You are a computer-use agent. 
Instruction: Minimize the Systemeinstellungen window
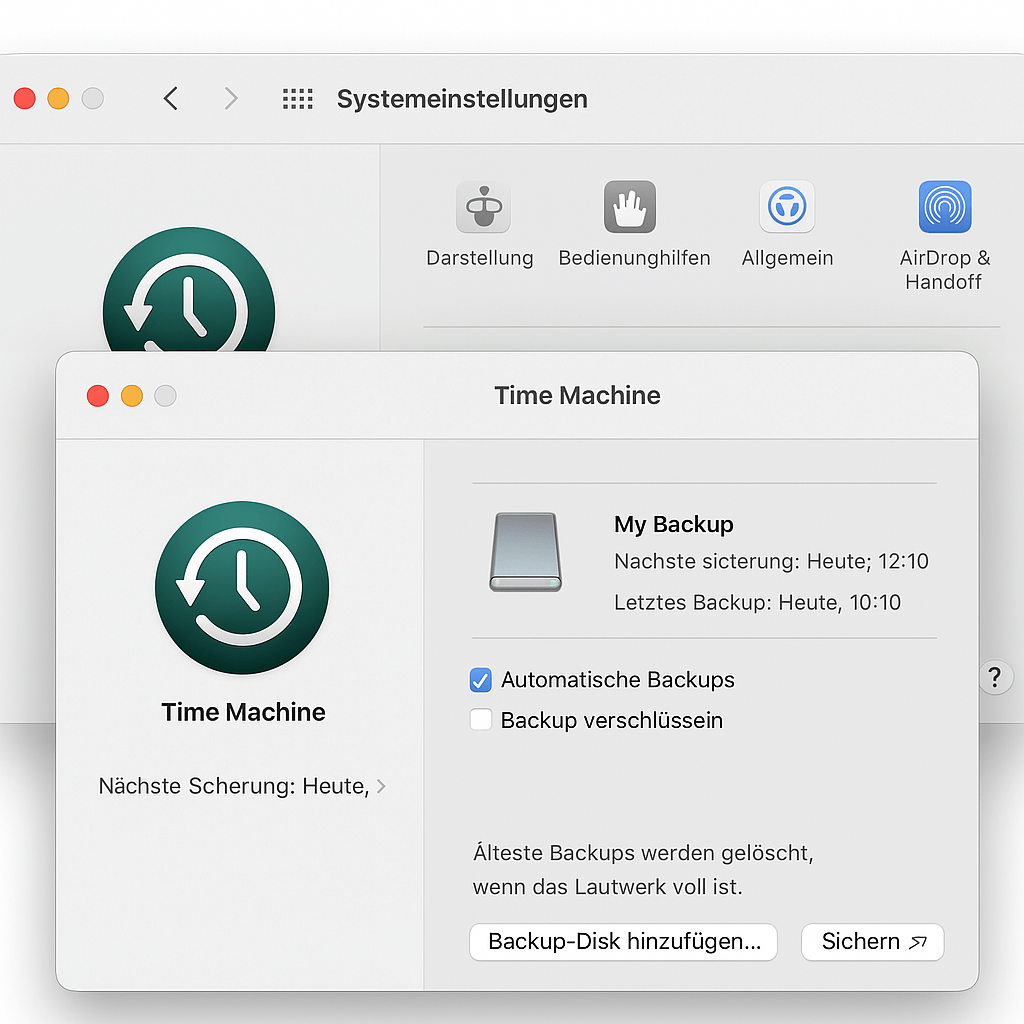[x=58, y=99]
